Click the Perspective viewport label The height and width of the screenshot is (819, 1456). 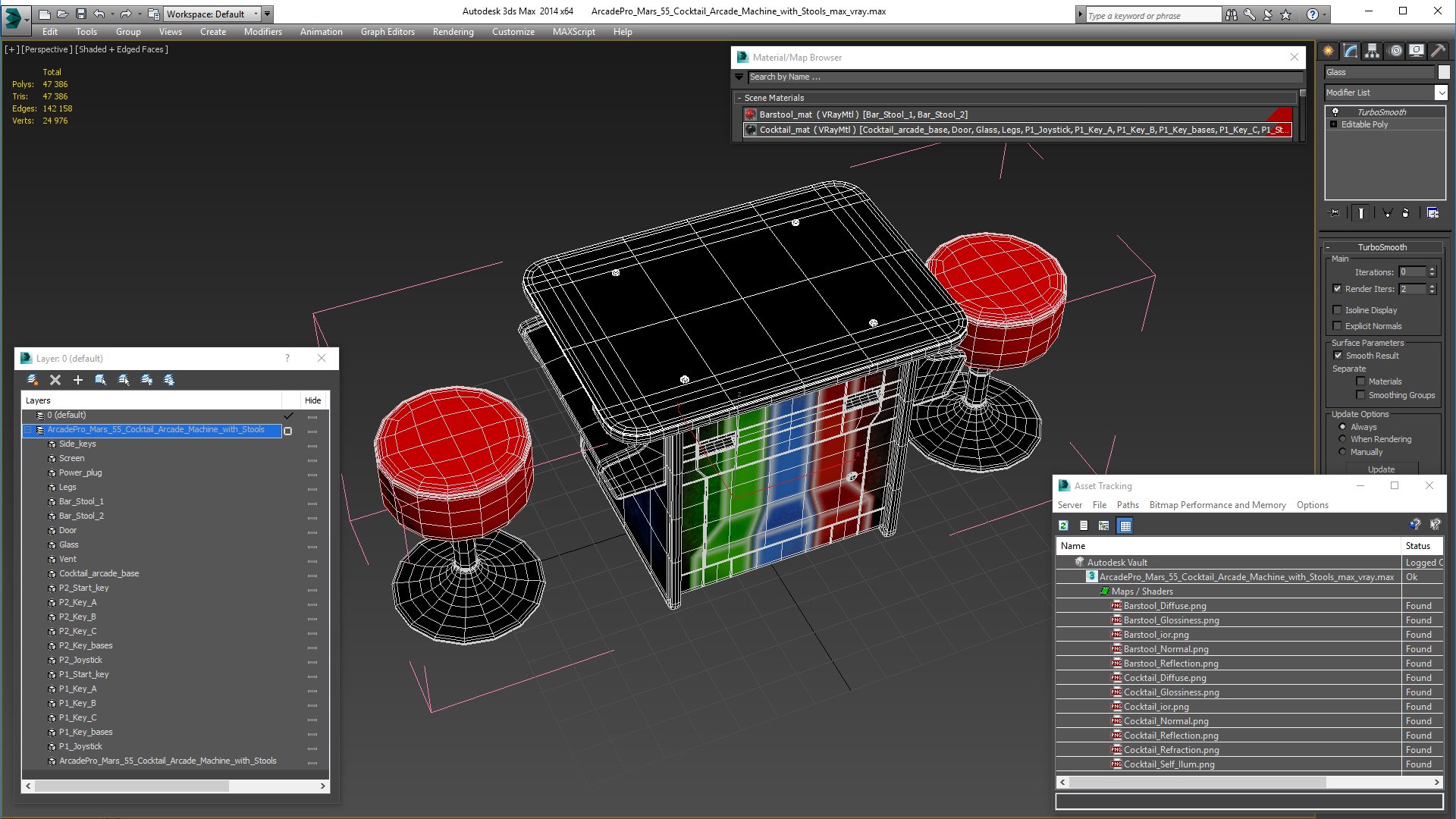point(47,49)
